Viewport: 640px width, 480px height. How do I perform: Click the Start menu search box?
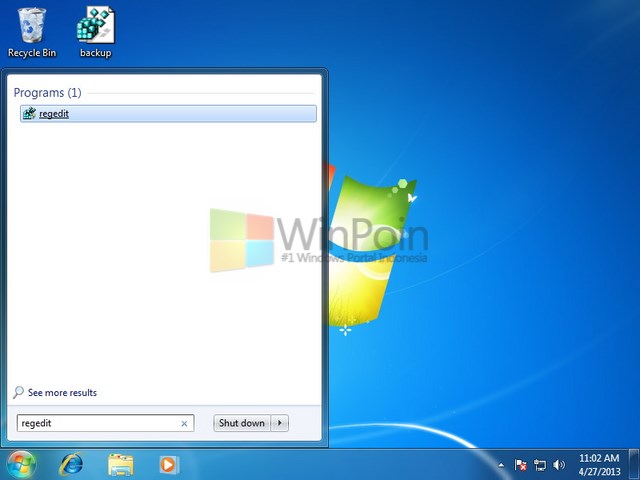[105, 423]
